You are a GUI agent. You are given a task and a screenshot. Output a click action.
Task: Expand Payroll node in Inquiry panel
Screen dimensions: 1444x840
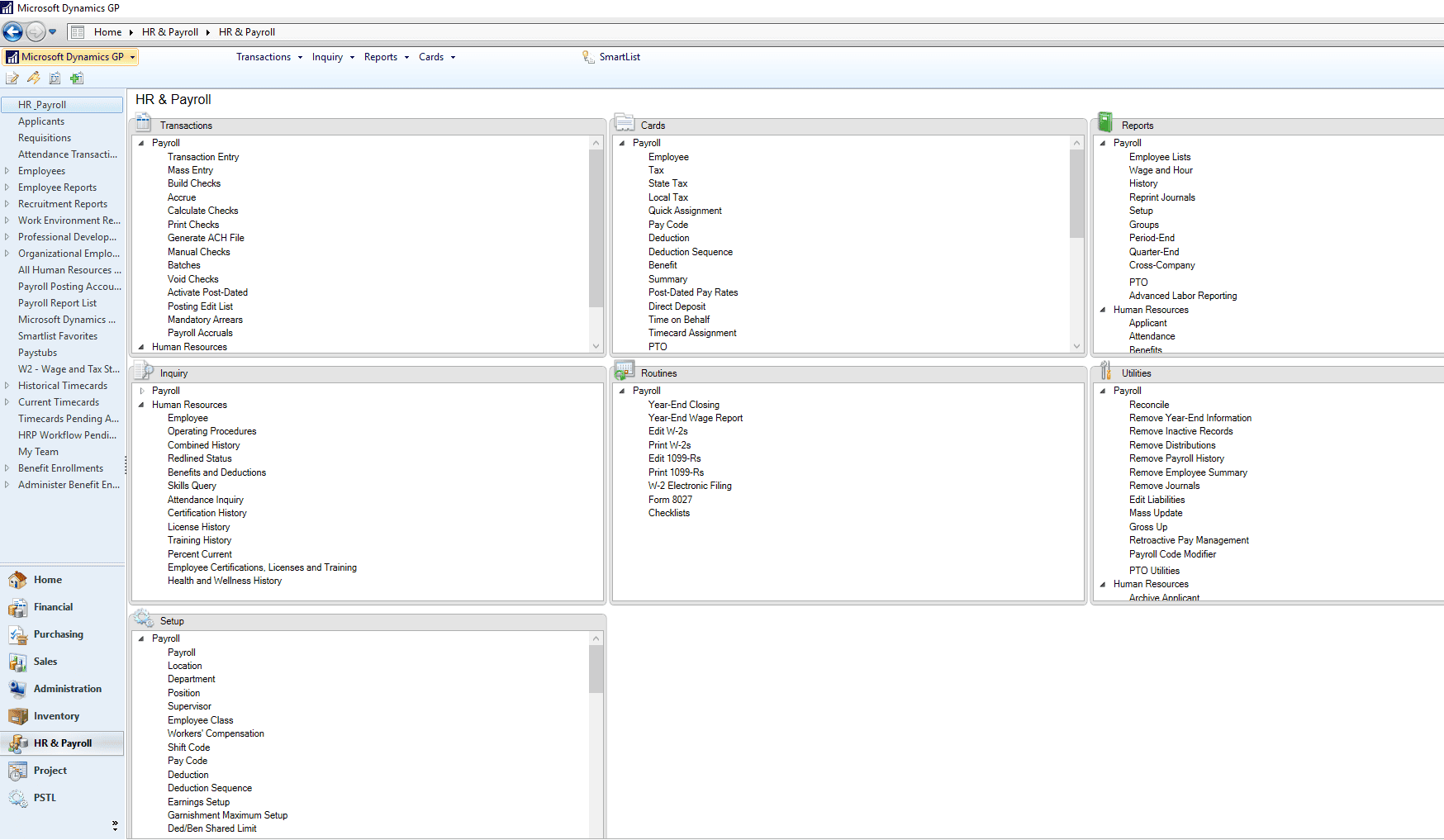coord(141,391)
